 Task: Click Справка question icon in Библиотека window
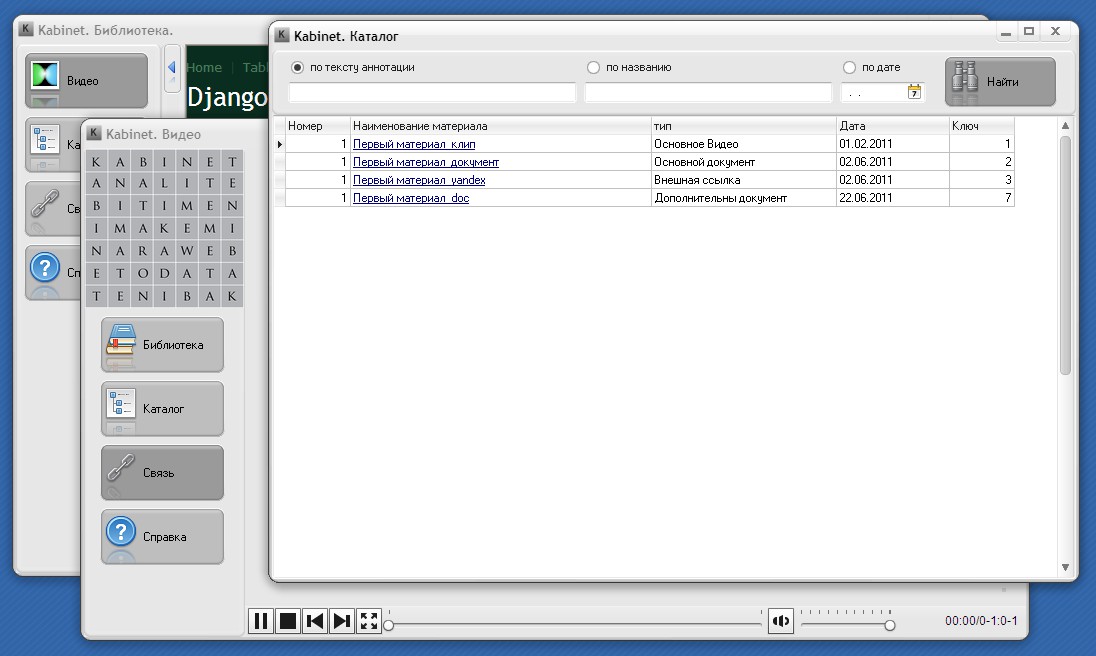[x=45, y=268]
